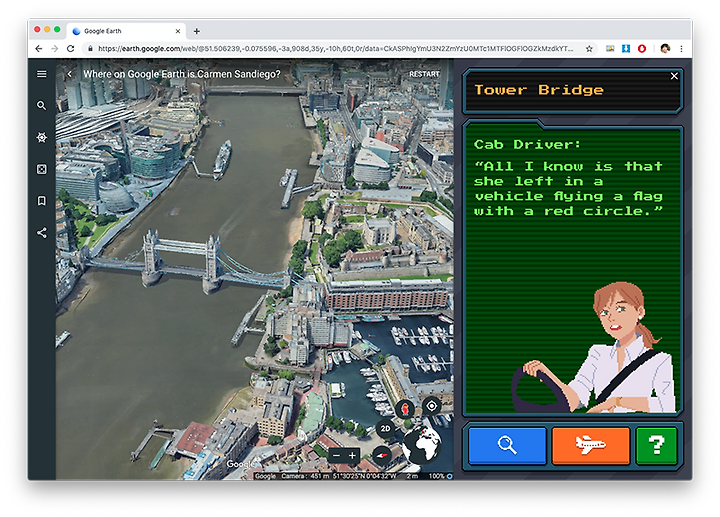720x517 pixels.
Task: Bookmark this page with the star icon
Action: pyautogui.click(x=589, y=49)
